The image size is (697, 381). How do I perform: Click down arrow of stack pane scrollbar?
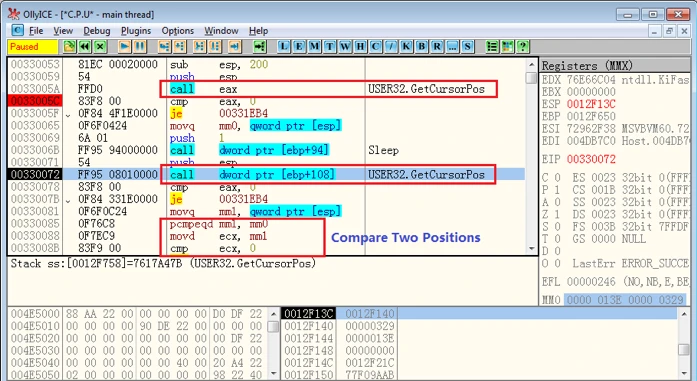click(x=684, y=373)
